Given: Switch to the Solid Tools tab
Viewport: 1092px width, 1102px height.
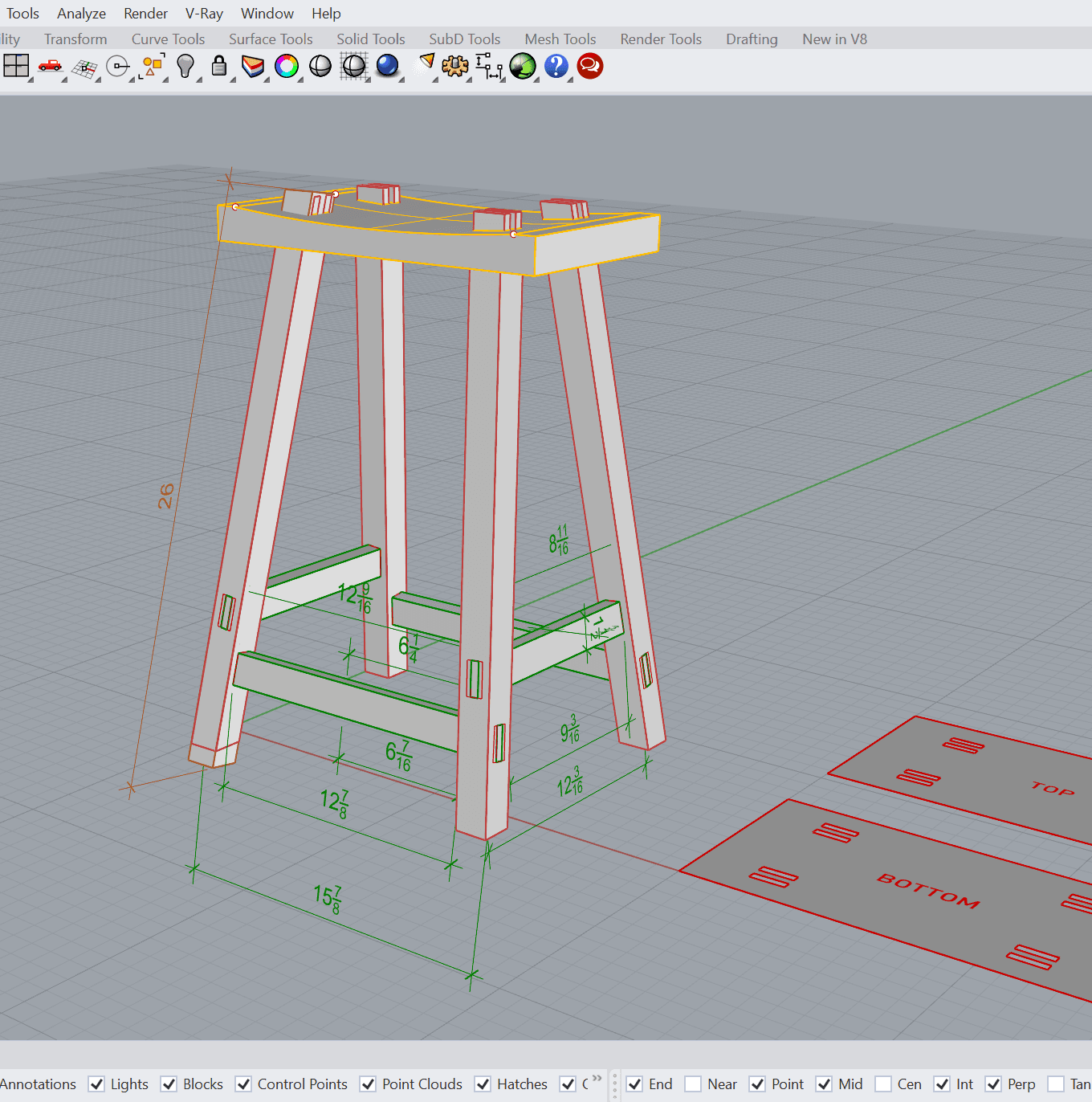Looking at the screenshot, I should [370, 39].
